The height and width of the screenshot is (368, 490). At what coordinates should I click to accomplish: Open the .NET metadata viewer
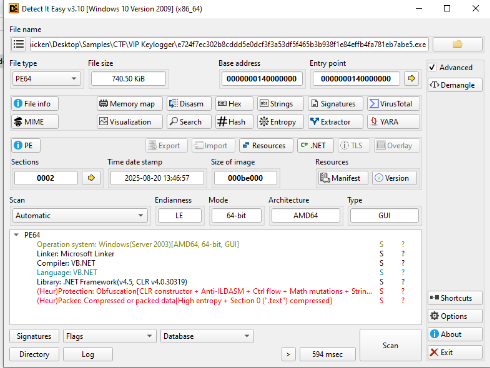[315, 145]
